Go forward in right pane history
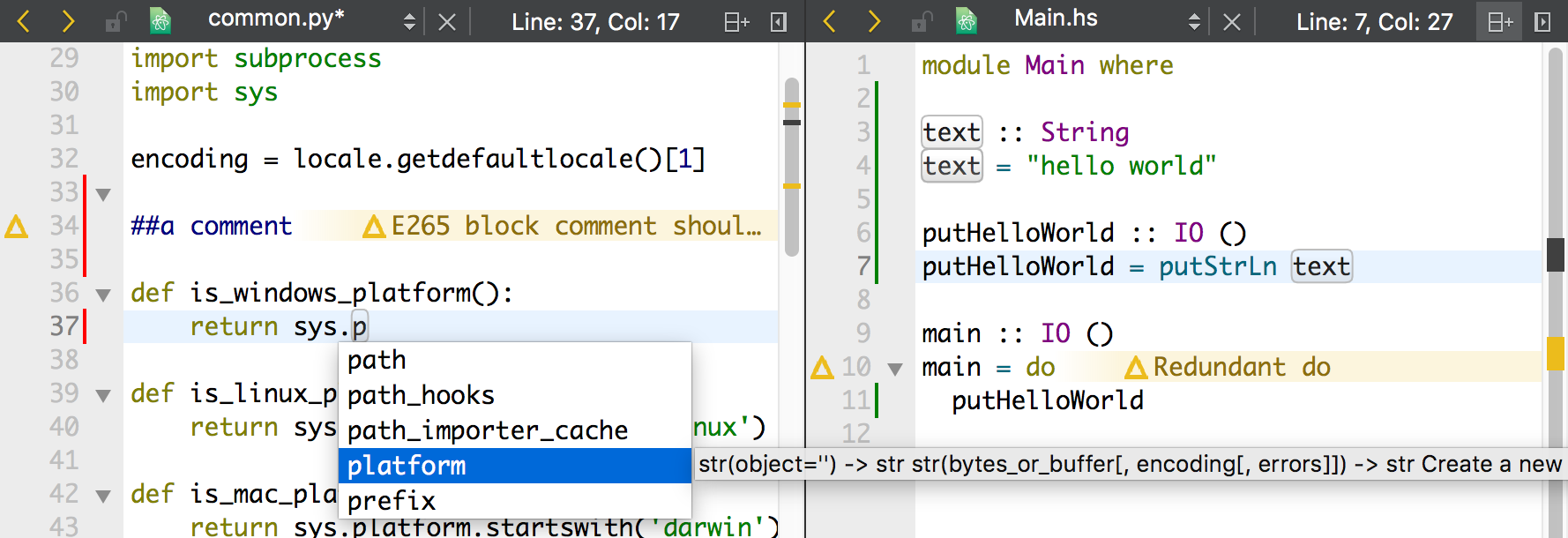The width and height of the screenshot is (1568, 538). pos(873,21)
